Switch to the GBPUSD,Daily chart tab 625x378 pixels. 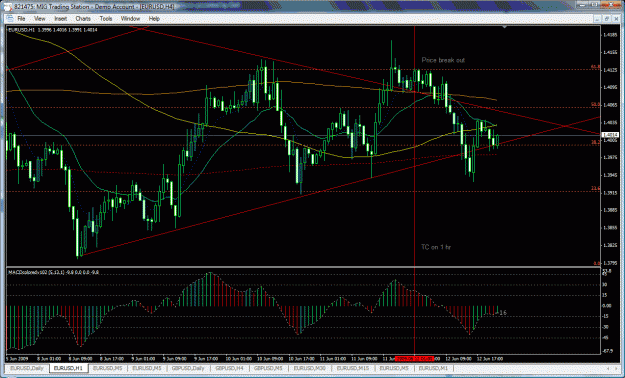[x=188, y=368]
